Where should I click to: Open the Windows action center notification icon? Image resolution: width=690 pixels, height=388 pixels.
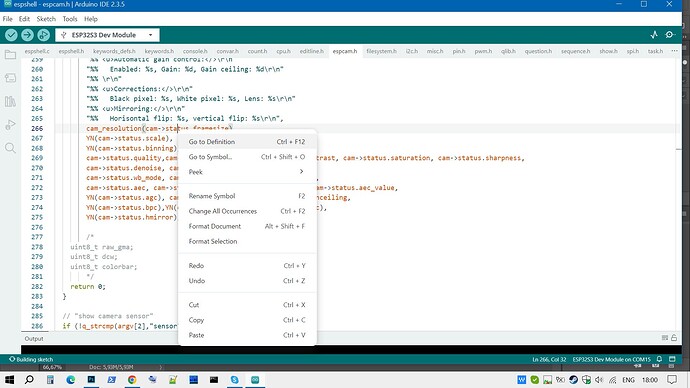click(x=672, y=380)
